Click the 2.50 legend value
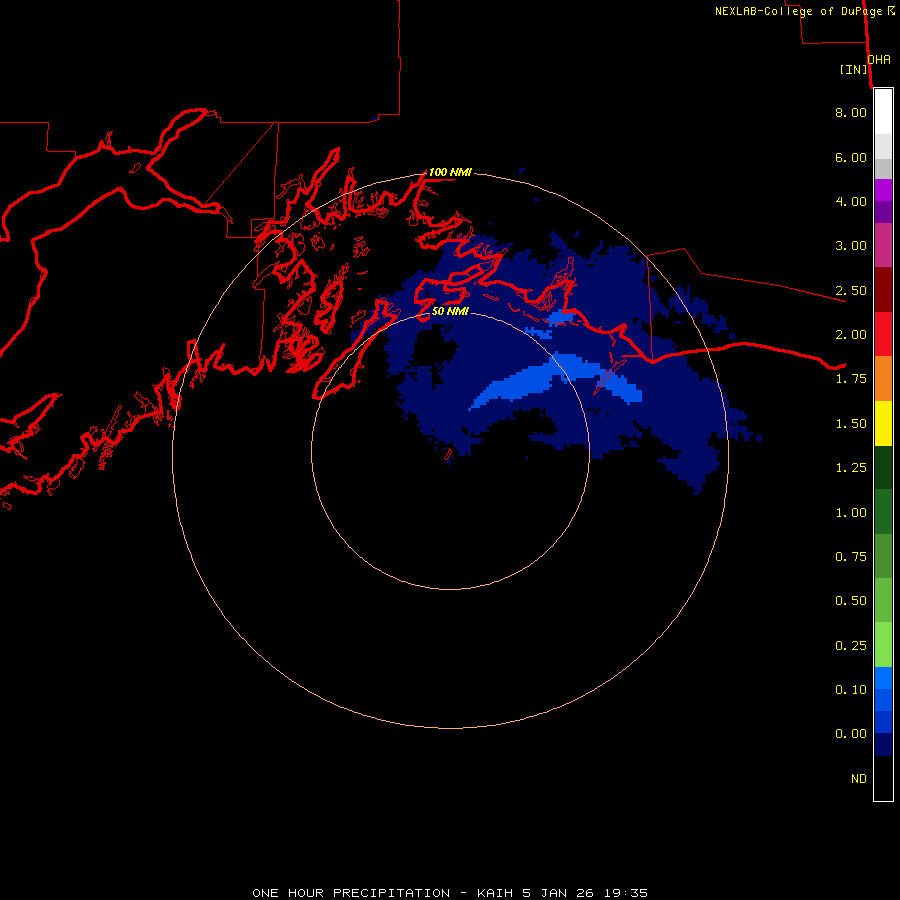Viewport: 900px width, 900px height. coord(851,290)
